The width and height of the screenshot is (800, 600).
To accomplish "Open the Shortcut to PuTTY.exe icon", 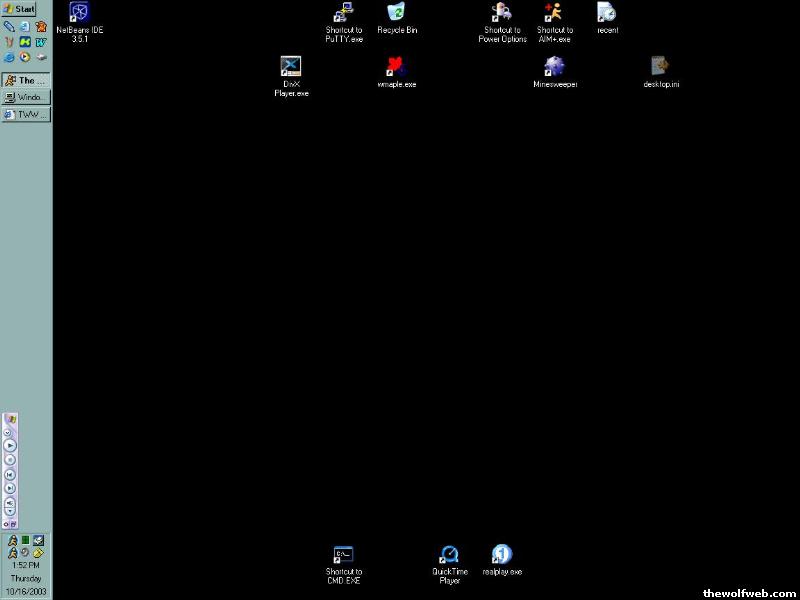I will click(344, 13).
